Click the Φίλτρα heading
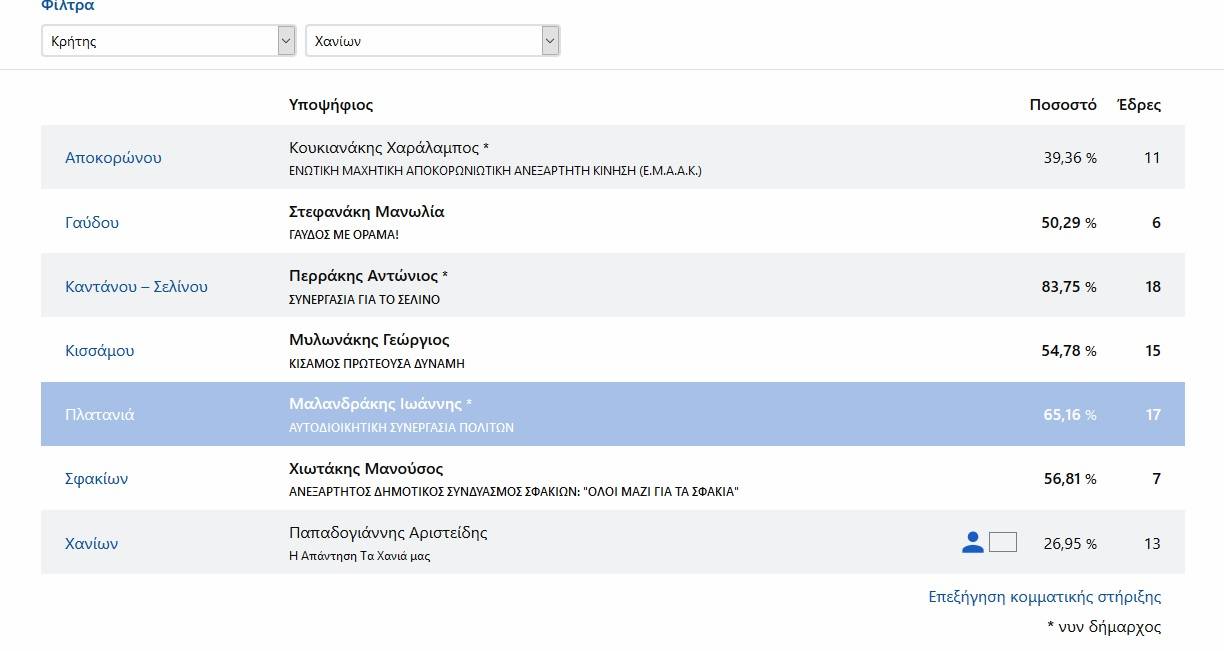The image size is (1224, 651). coord(68,6)
